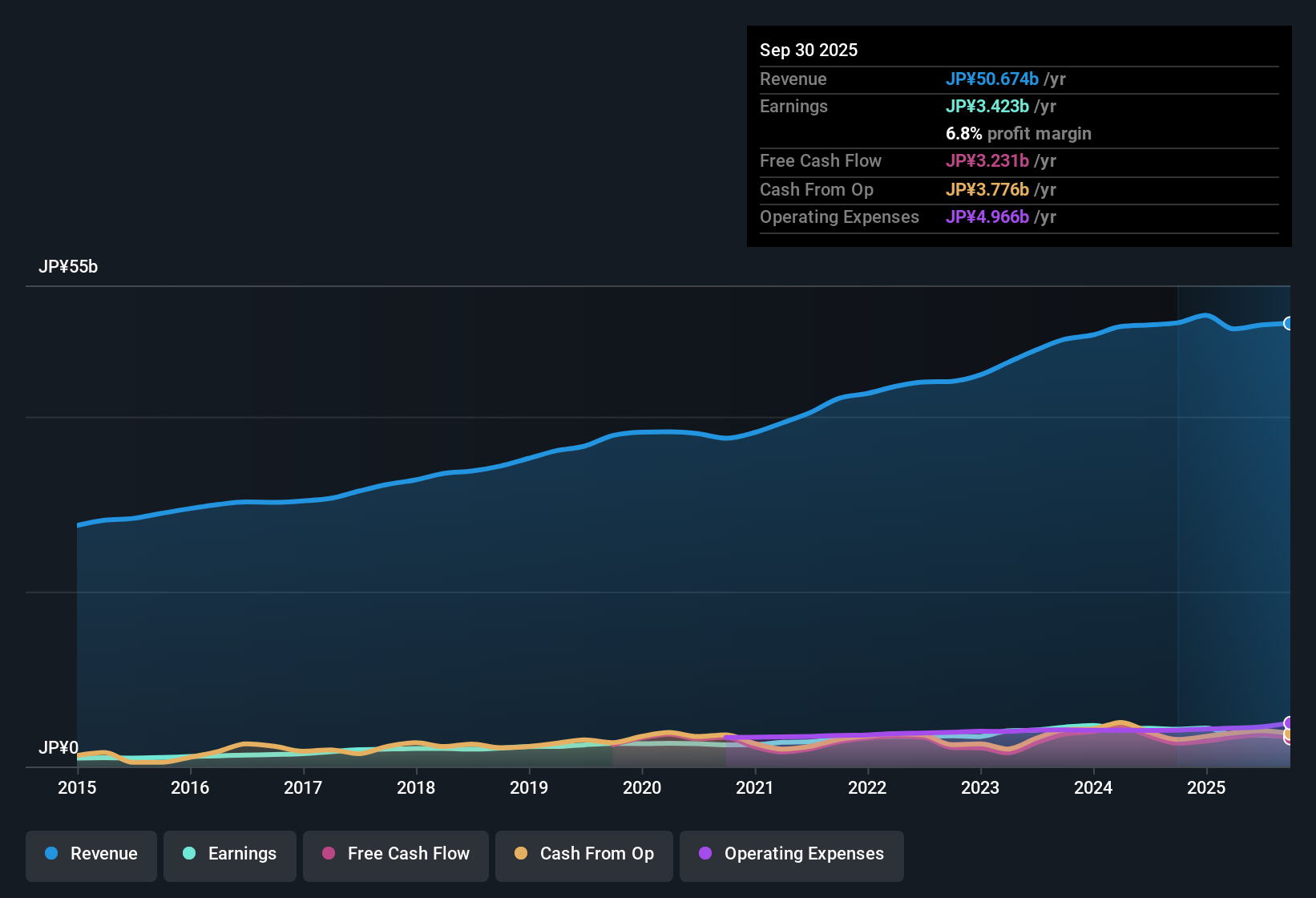Toggle Operating Expenses line visibility
The width and height of the screenshot is (1316, 898).
pyautogui.click(x=791, y=854)
